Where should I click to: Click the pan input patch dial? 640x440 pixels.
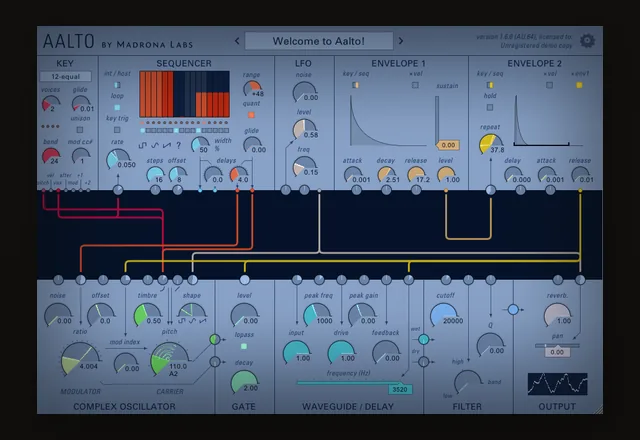click(x=580, y=280)
